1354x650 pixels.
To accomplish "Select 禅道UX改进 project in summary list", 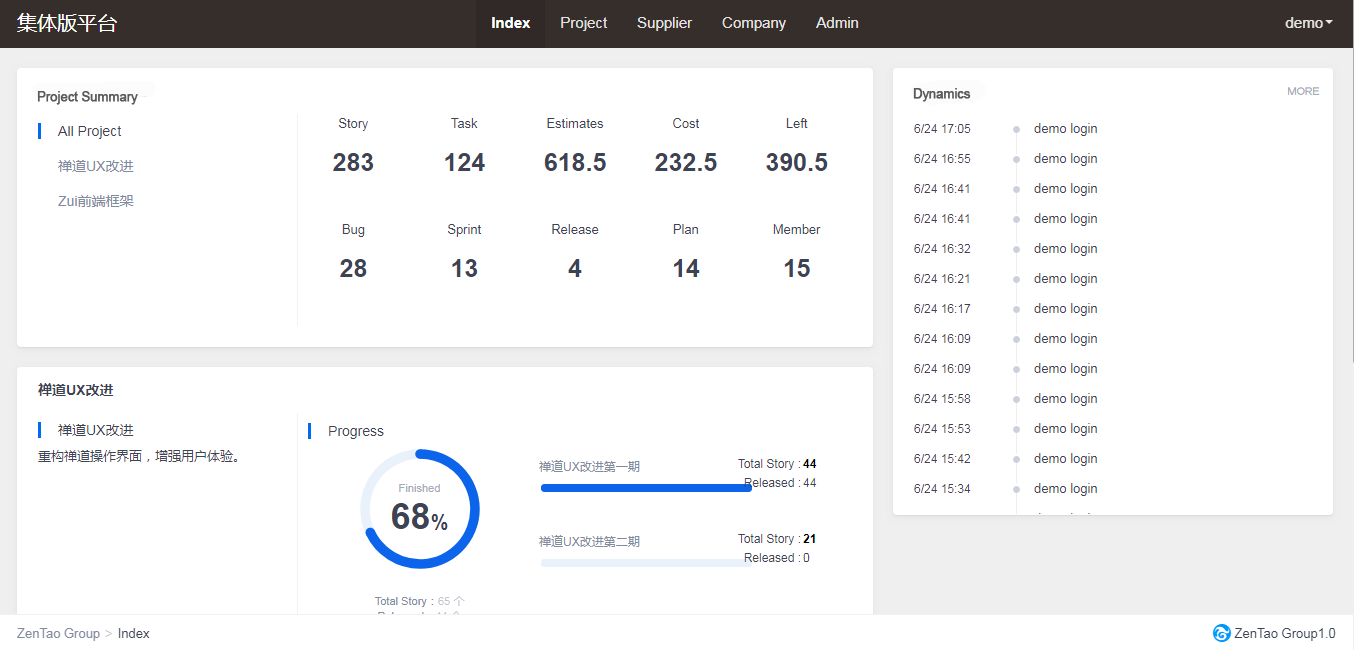I will [x=96, y=166].
